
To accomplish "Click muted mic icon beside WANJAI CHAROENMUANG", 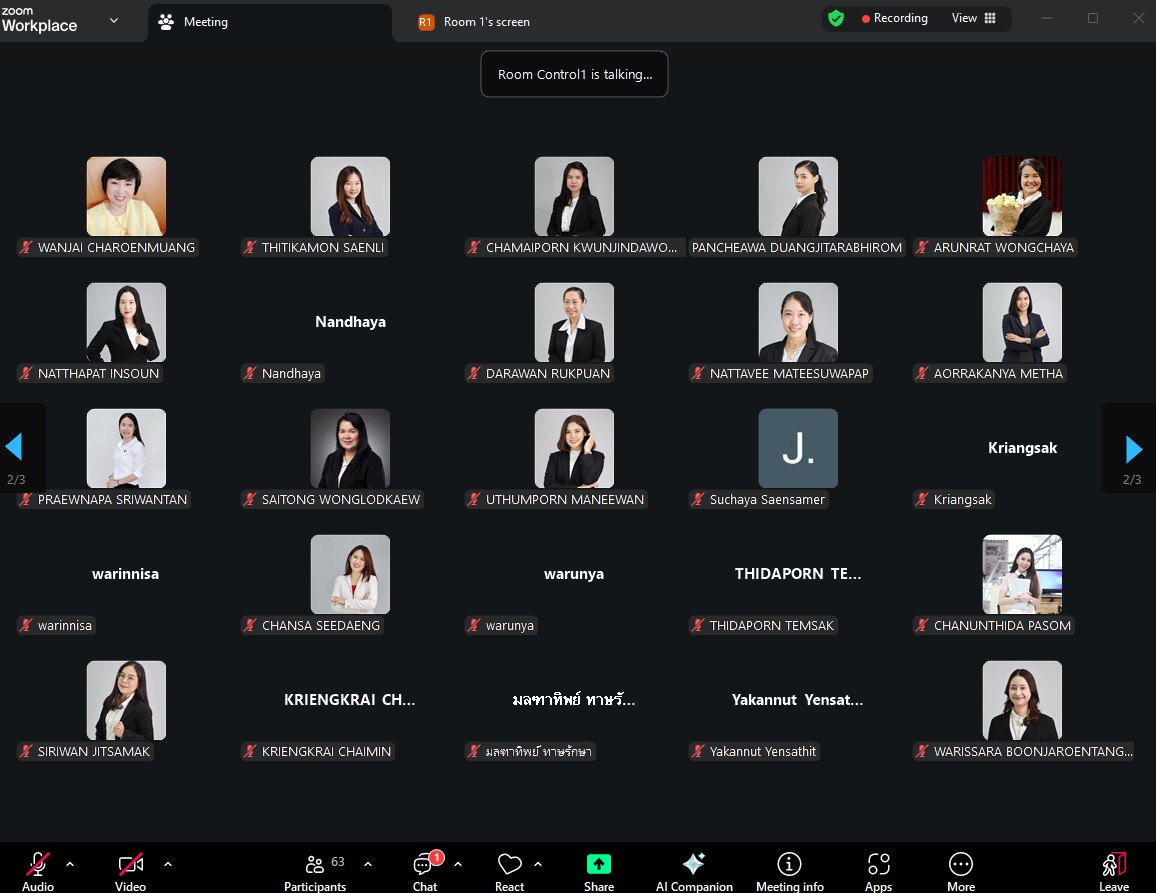I will coord(26,248).
